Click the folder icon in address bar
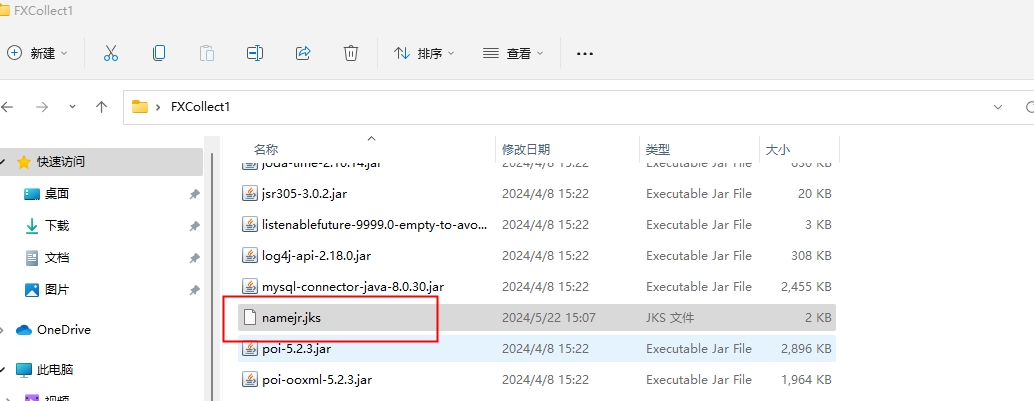 139,106
